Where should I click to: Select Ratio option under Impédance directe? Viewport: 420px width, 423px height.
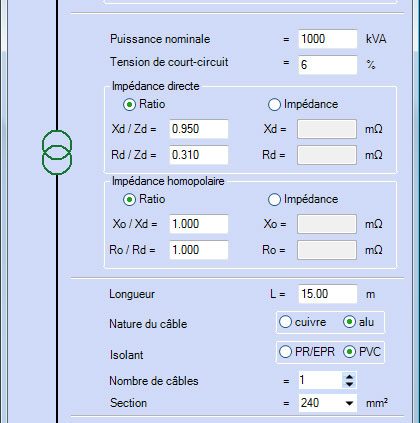pyautogui.click(x=129, y=104)
